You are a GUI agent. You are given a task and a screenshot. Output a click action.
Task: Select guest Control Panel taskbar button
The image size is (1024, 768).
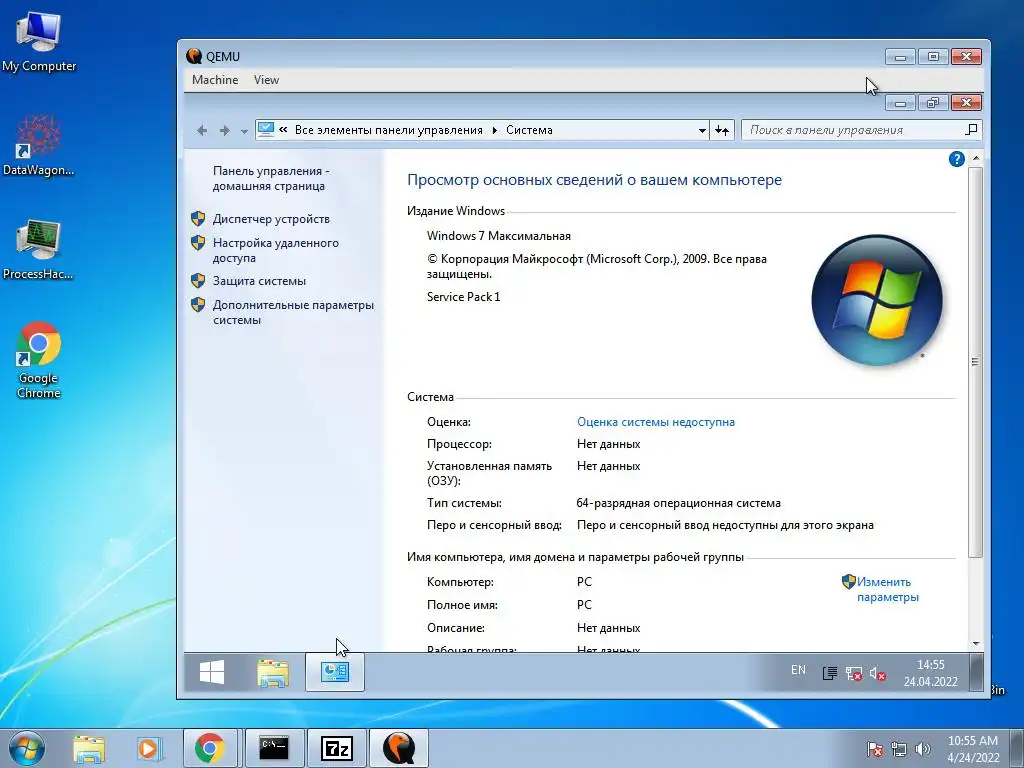click(334, 672)
